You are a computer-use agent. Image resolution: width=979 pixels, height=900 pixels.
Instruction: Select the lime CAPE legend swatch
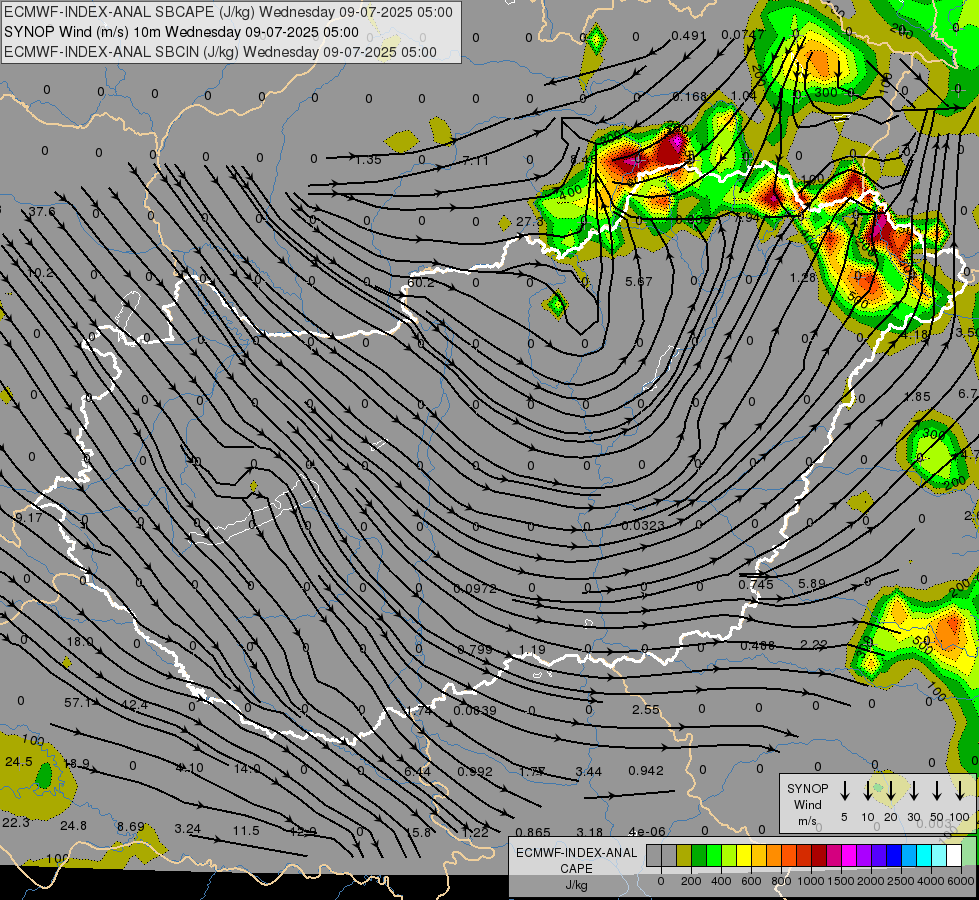[729, 855]
